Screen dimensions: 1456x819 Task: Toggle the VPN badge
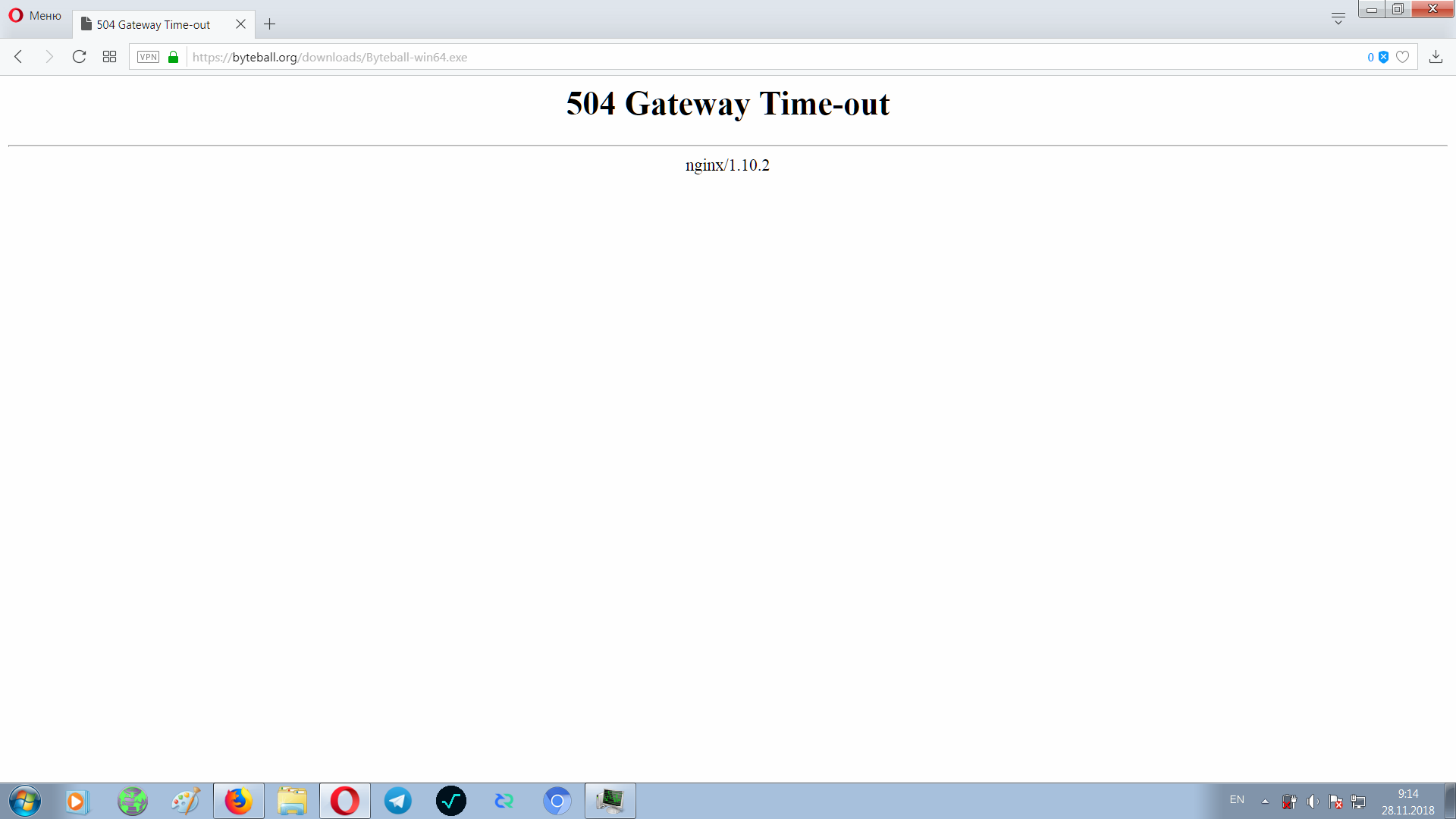pos(148,57)
